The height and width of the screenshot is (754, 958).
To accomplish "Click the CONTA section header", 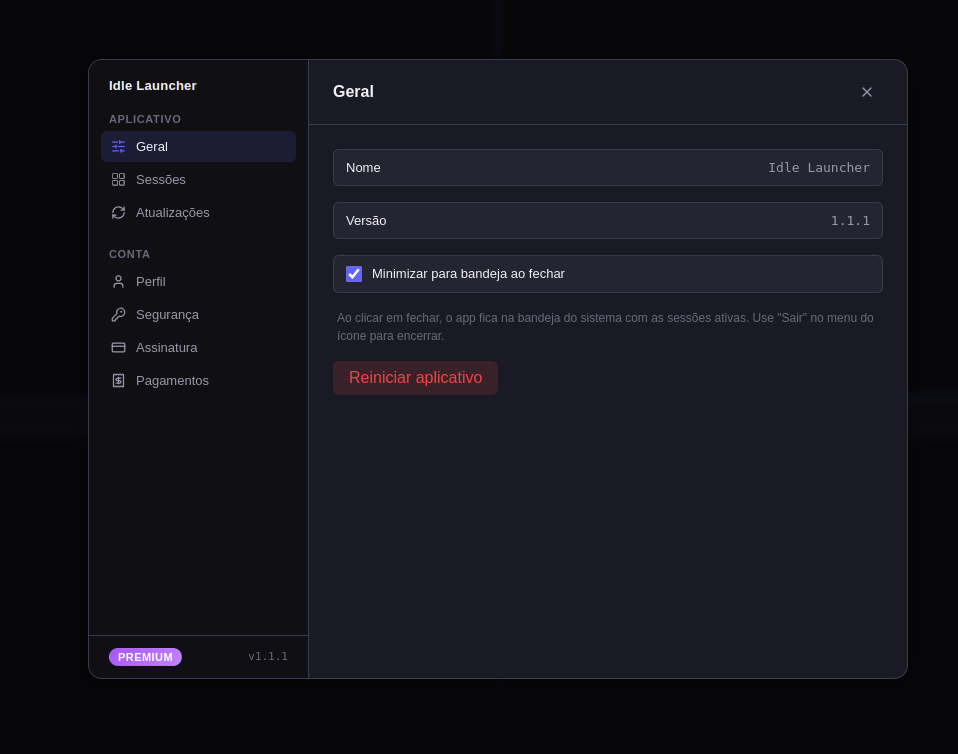I will [x=130, y=254].
